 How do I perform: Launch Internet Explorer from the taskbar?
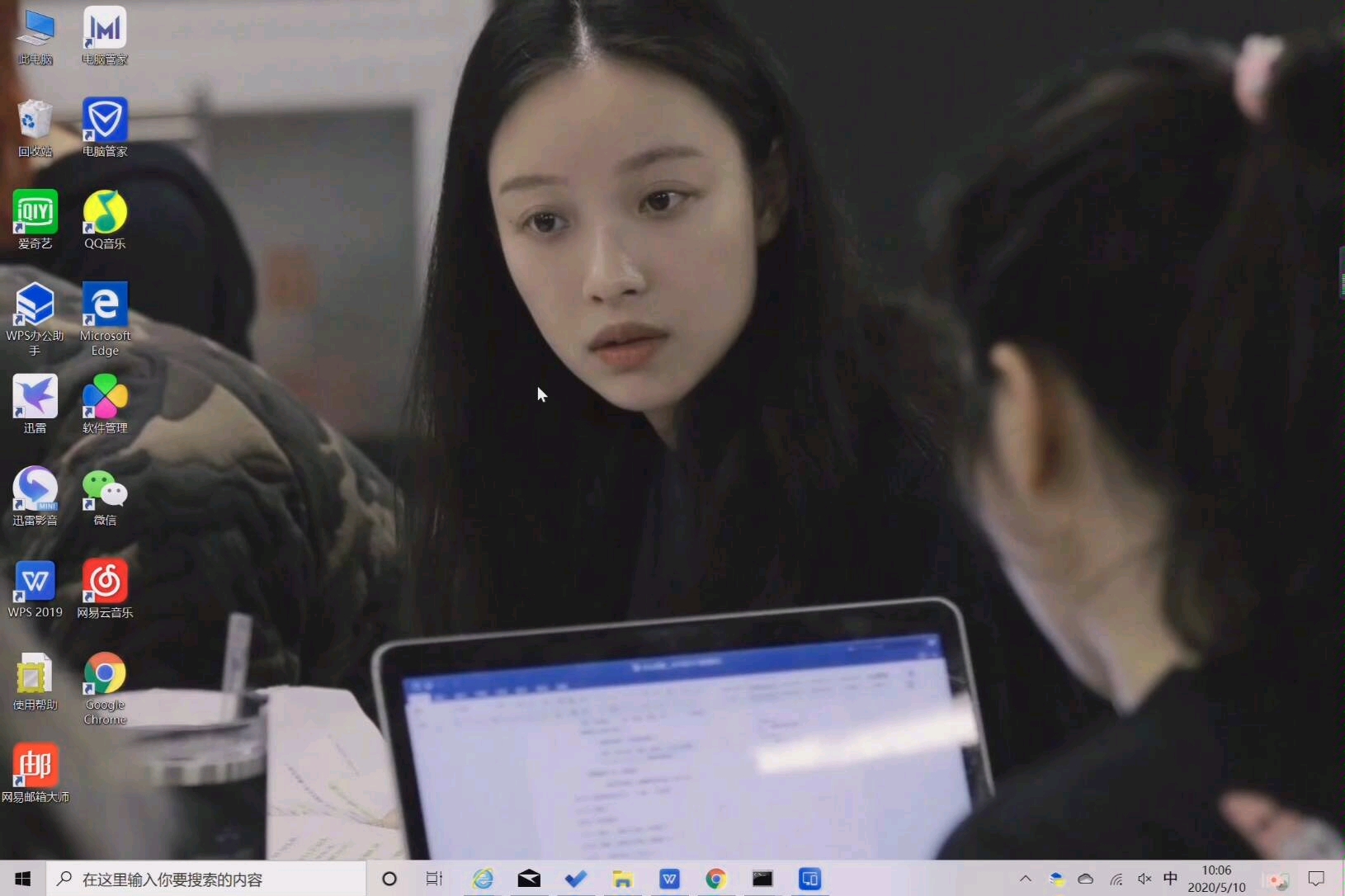pos(482,879)
